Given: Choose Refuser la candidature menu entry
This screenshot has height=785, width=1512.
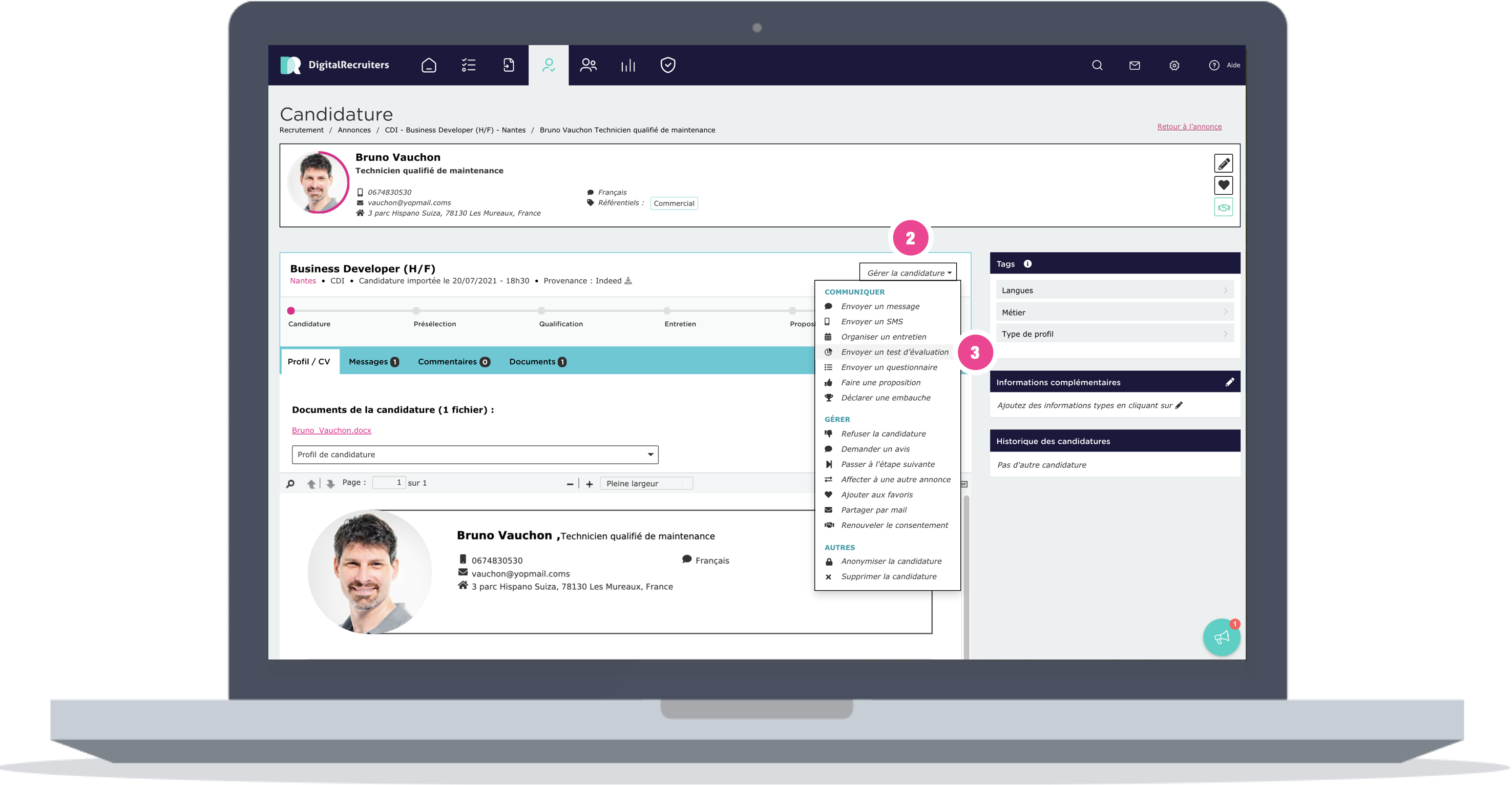Looking at the screenshot, I should tap(883, 433).
